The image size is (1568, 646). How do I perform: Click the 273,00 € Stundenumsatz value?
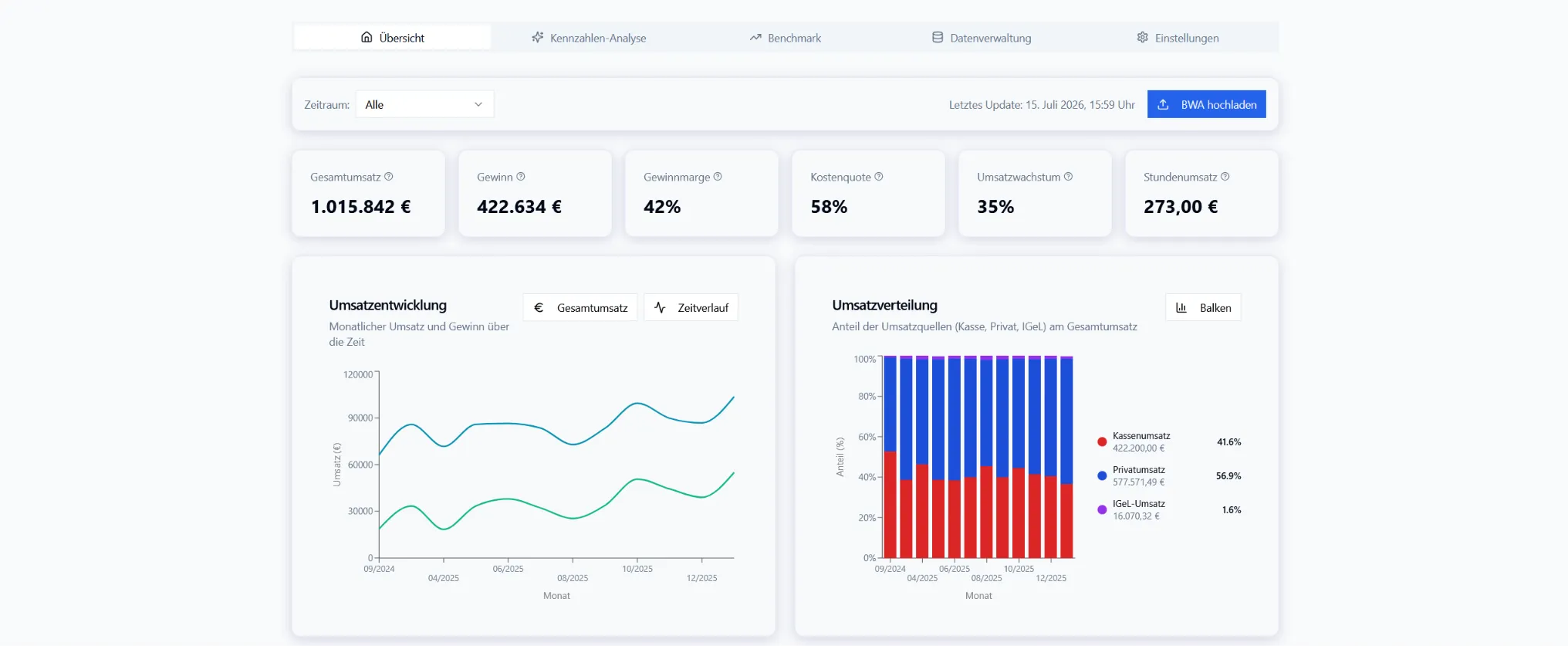(x=1181, y=207)
